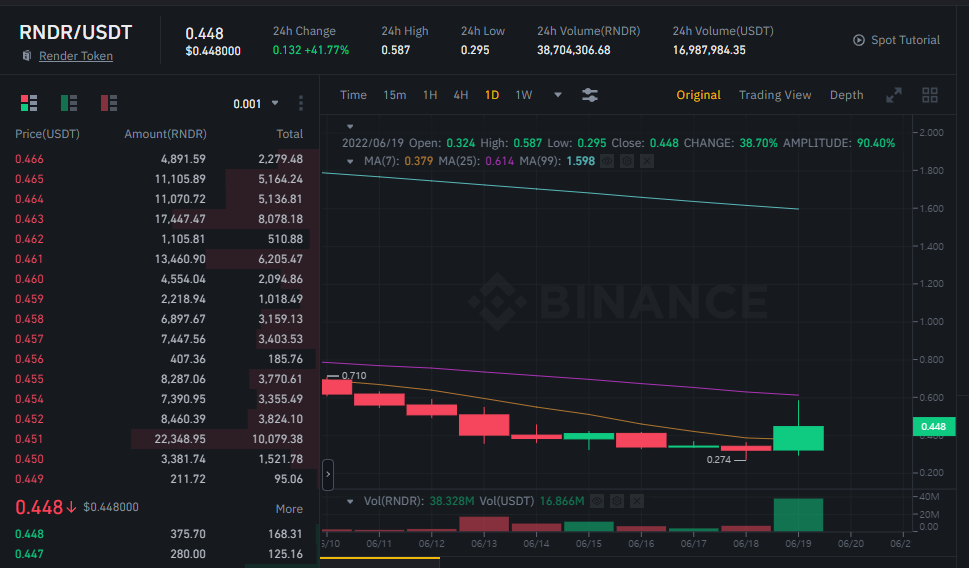Screen dimensions: 969x568
Task: Select the Time chart interval
Action: [x=353, y=95]
